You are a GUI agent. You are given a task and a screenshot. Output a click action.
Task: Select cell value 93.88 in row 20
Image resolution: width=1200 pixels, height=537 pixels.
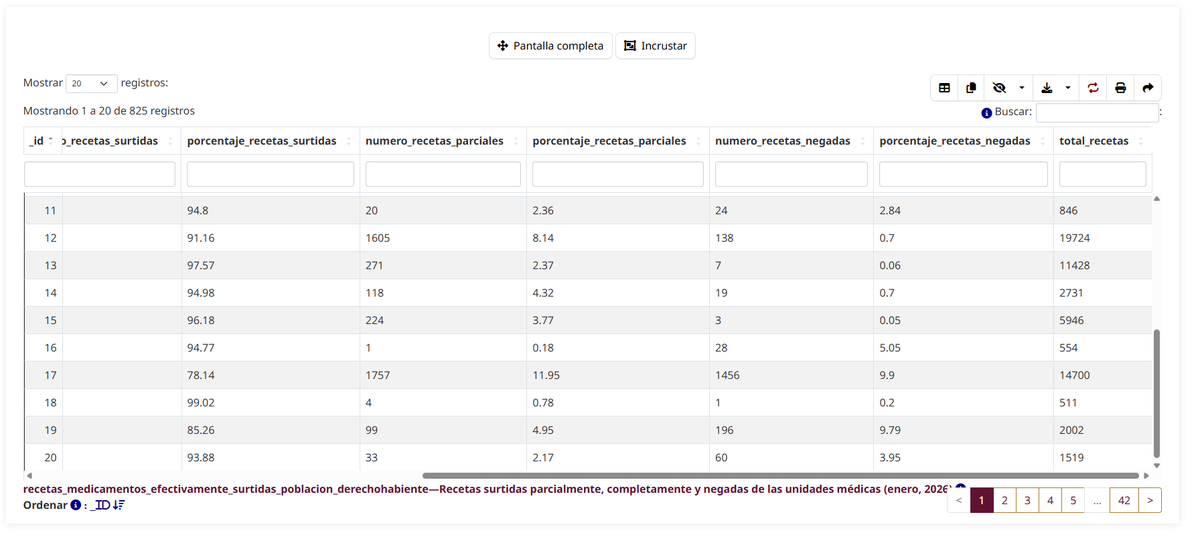[201, 458]
